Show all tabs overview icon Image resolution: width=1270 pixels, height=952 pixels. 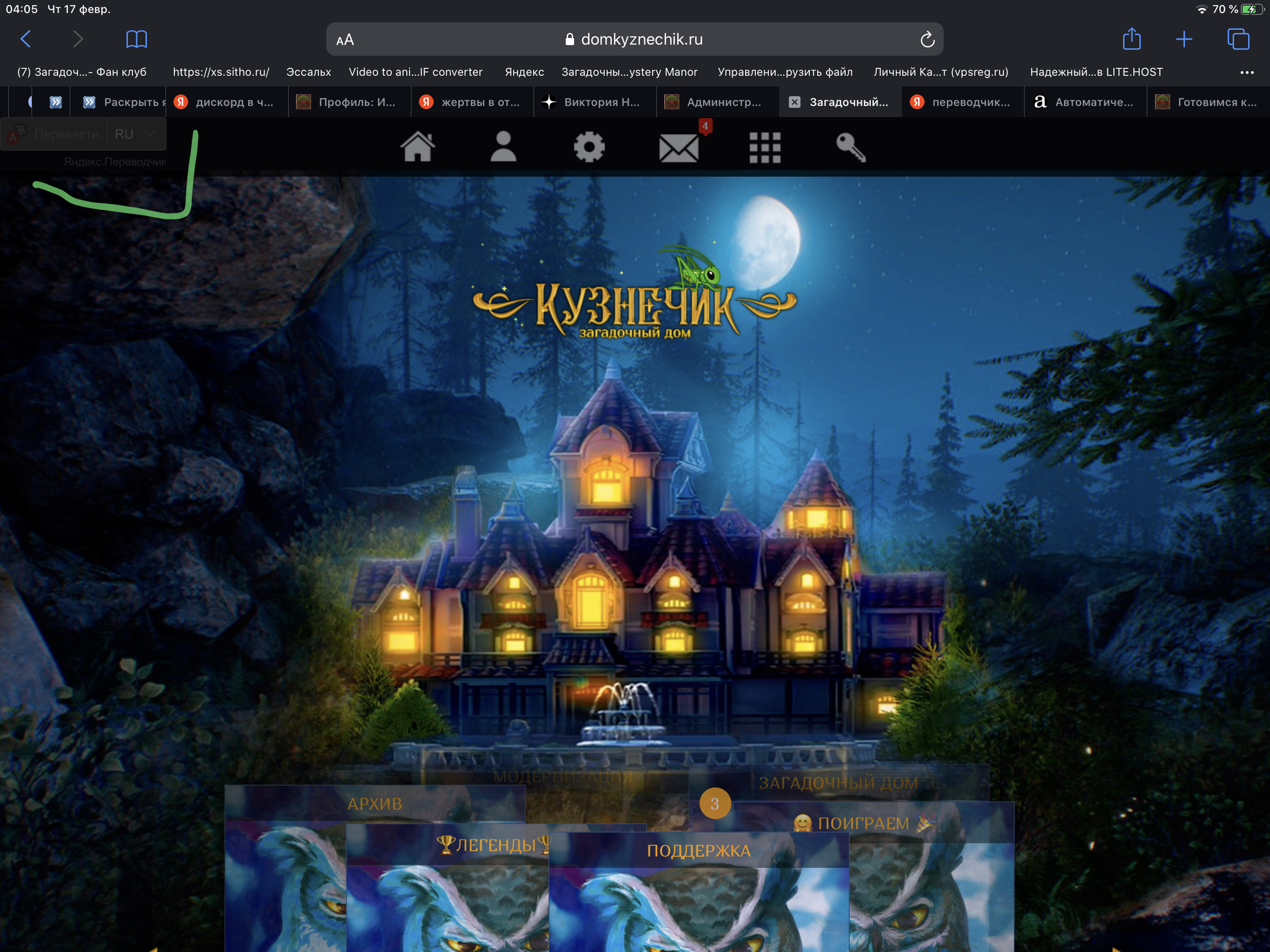point(1238,39)
